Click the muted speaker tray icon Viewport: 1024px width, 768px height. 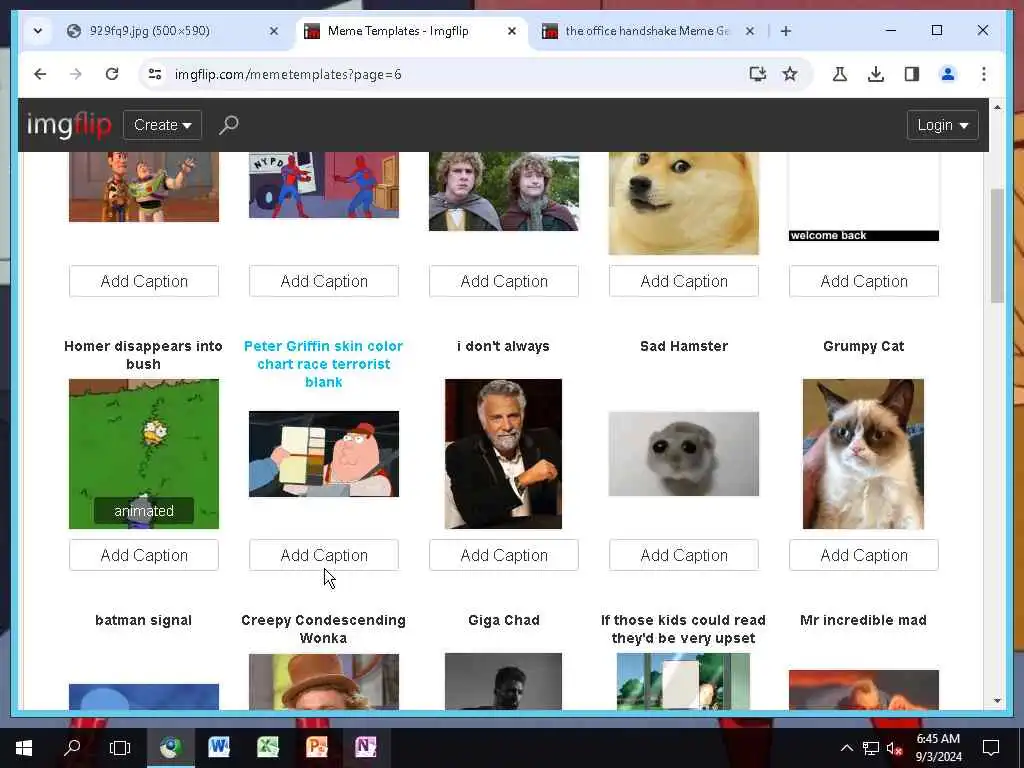pyautogui.click(x=895, y=748)
